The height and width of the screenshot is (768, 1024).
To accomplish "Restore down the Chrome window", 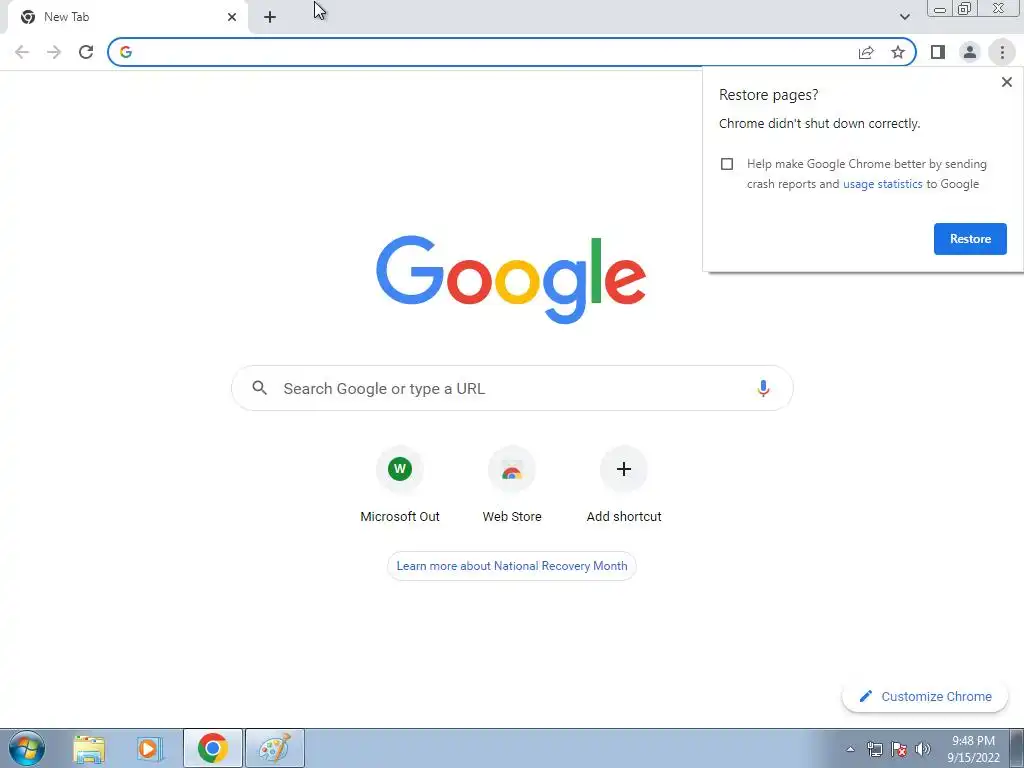I will (964, 9).
